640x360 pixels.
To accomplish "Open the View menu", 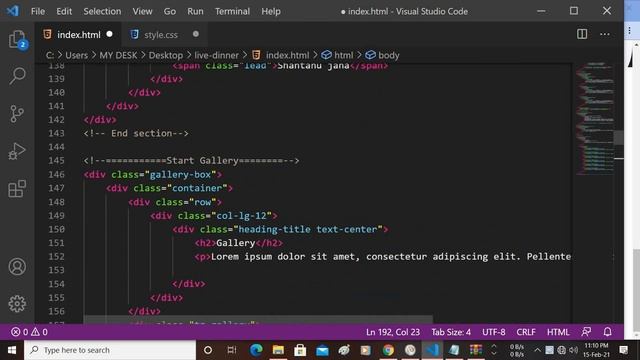I will point(142,11).
